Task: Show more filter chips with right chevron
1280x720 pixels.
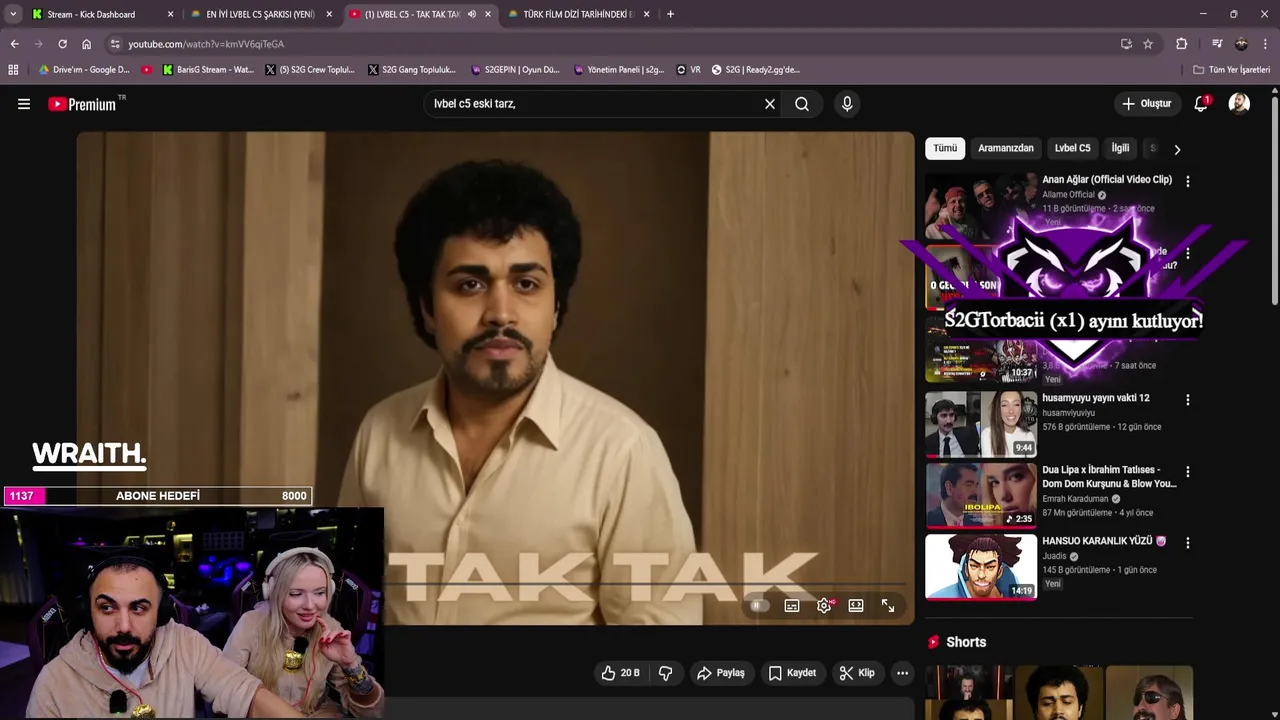Action: click(x=1177, y=149)
